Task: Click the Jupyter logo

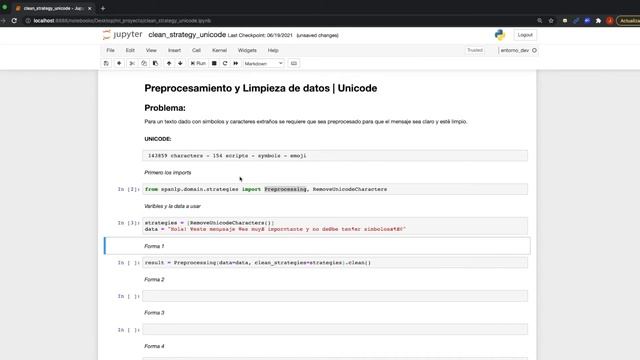Action: (122, 35)
